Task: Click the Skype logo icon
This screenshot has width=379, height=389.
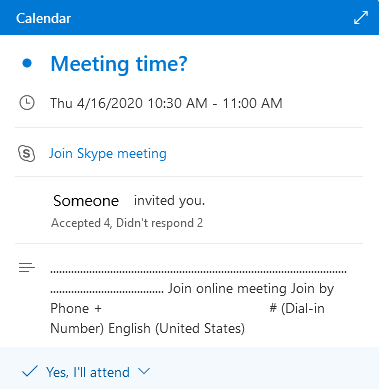Action: [x=26, y=154]
